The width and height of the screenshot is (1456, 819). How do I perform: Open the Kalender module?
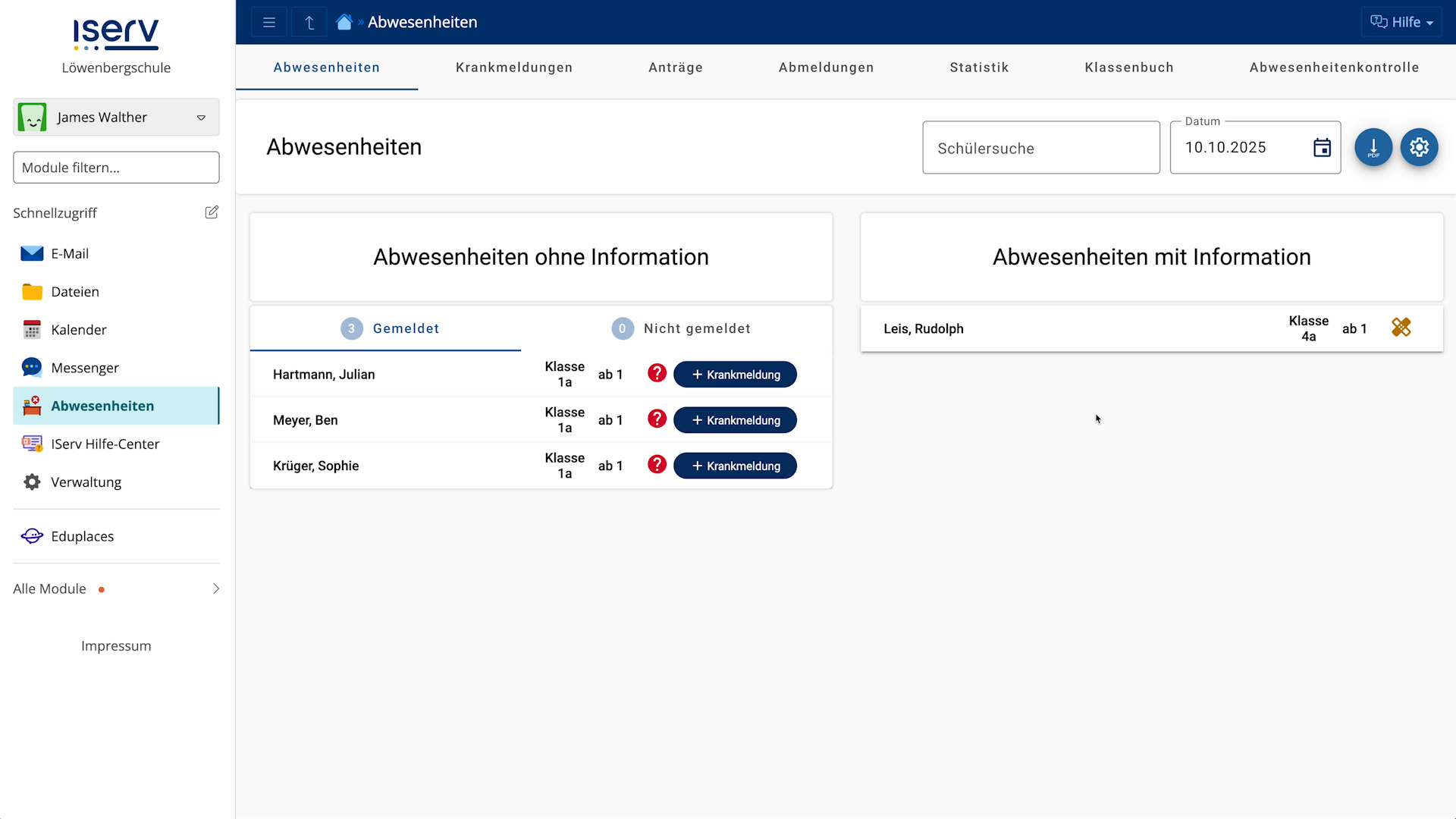tap(79, 329)
